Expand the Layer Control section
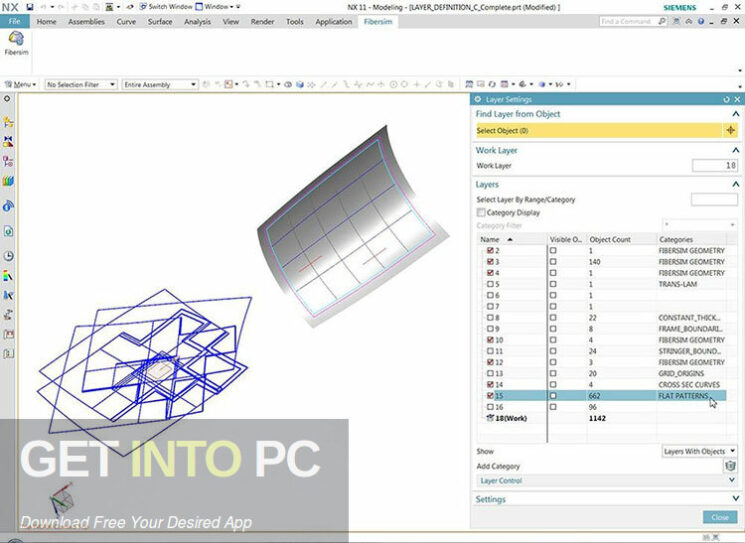 point(732,480)
